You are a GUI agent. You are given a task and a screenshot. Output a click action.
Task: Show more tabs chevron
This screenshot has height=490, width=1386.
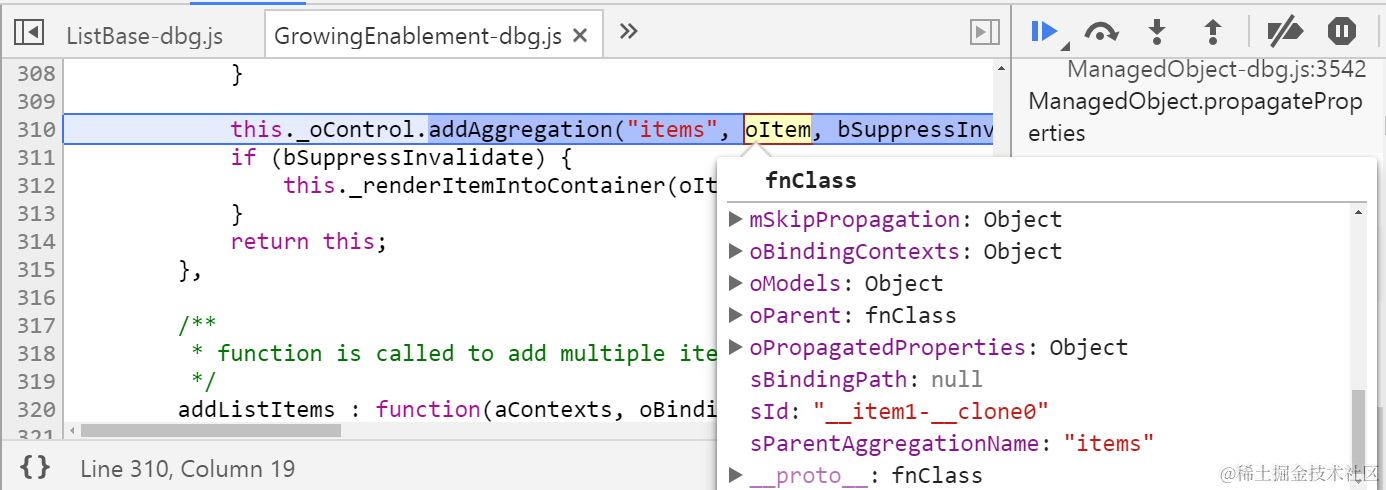click(x=628, y=32)
